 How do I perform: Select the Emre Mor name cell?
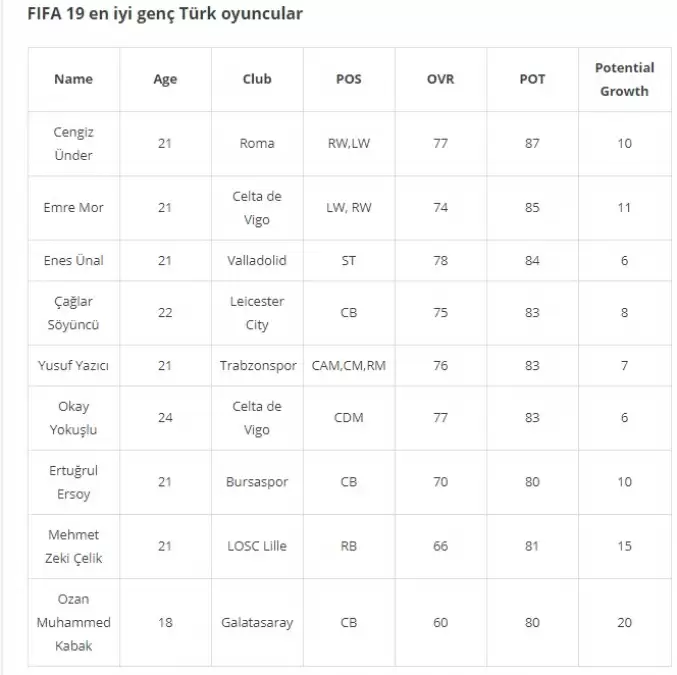pyautogui.click(x=73, y=207)
